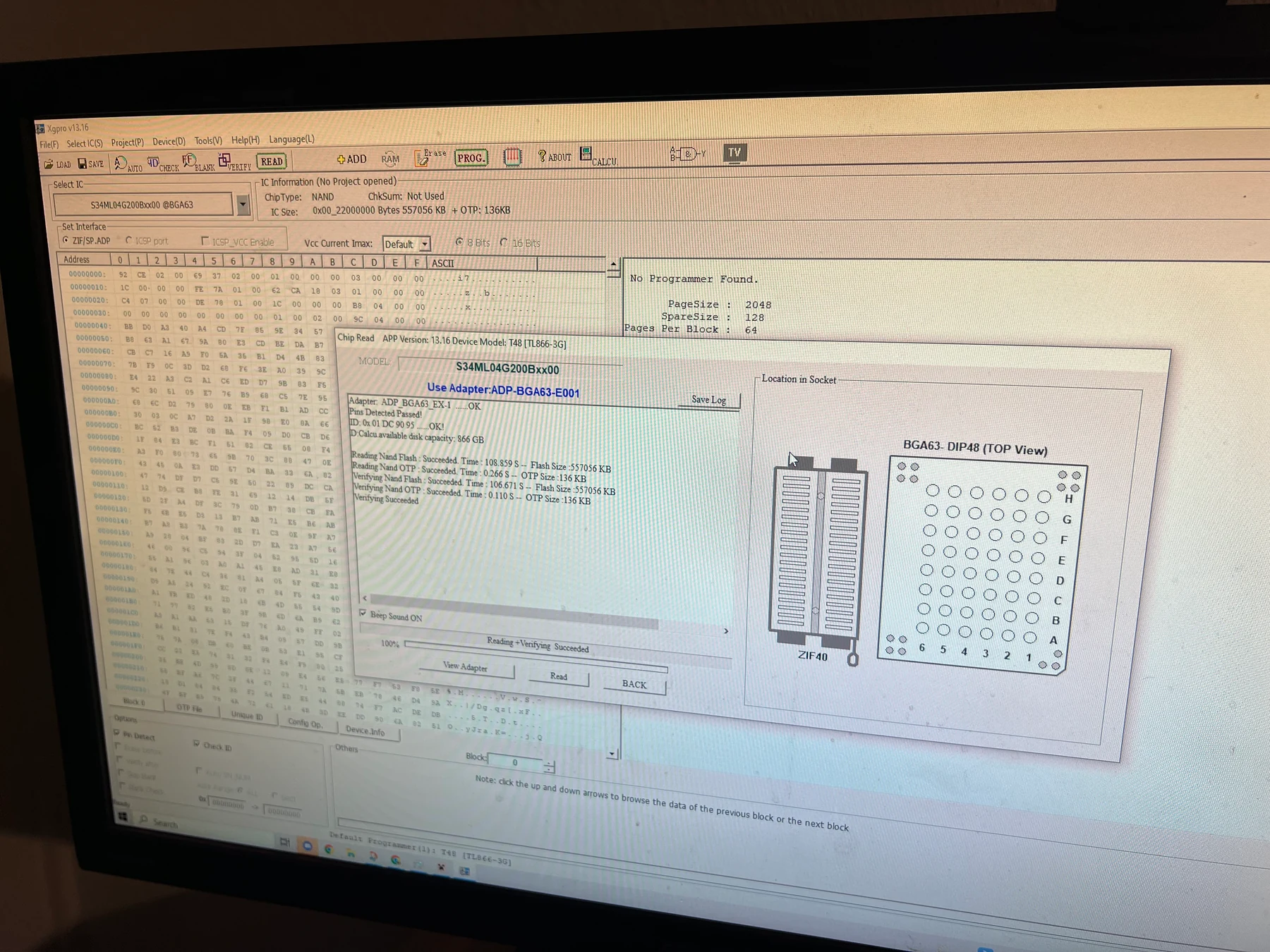Click the Windows Start button
The width and height of the screenshot is (1270, 952).
(123, 817)
